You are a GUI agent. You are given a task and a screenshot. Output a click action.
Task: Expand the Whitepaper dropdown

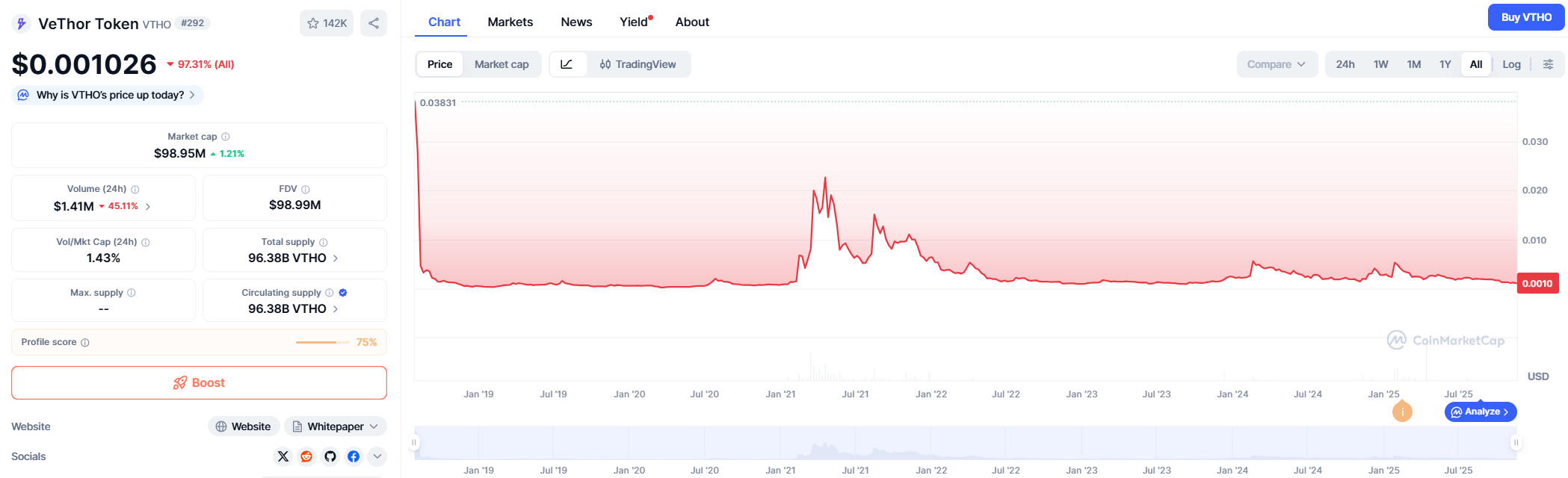click(x=336, y=426)
